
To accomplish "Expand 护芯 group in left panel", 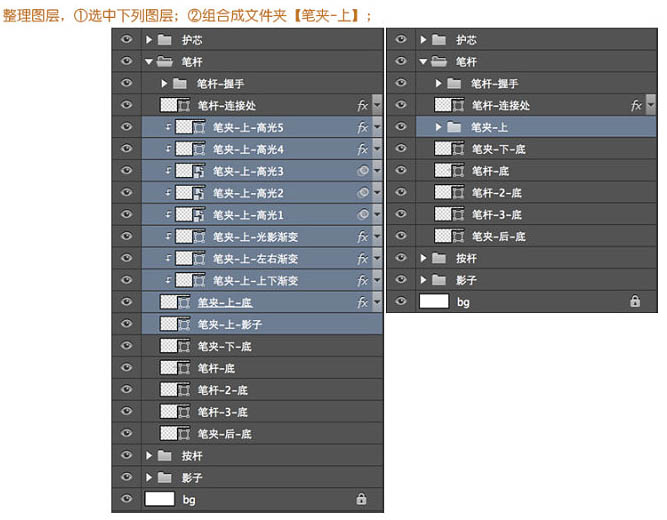I will point(148,40).
